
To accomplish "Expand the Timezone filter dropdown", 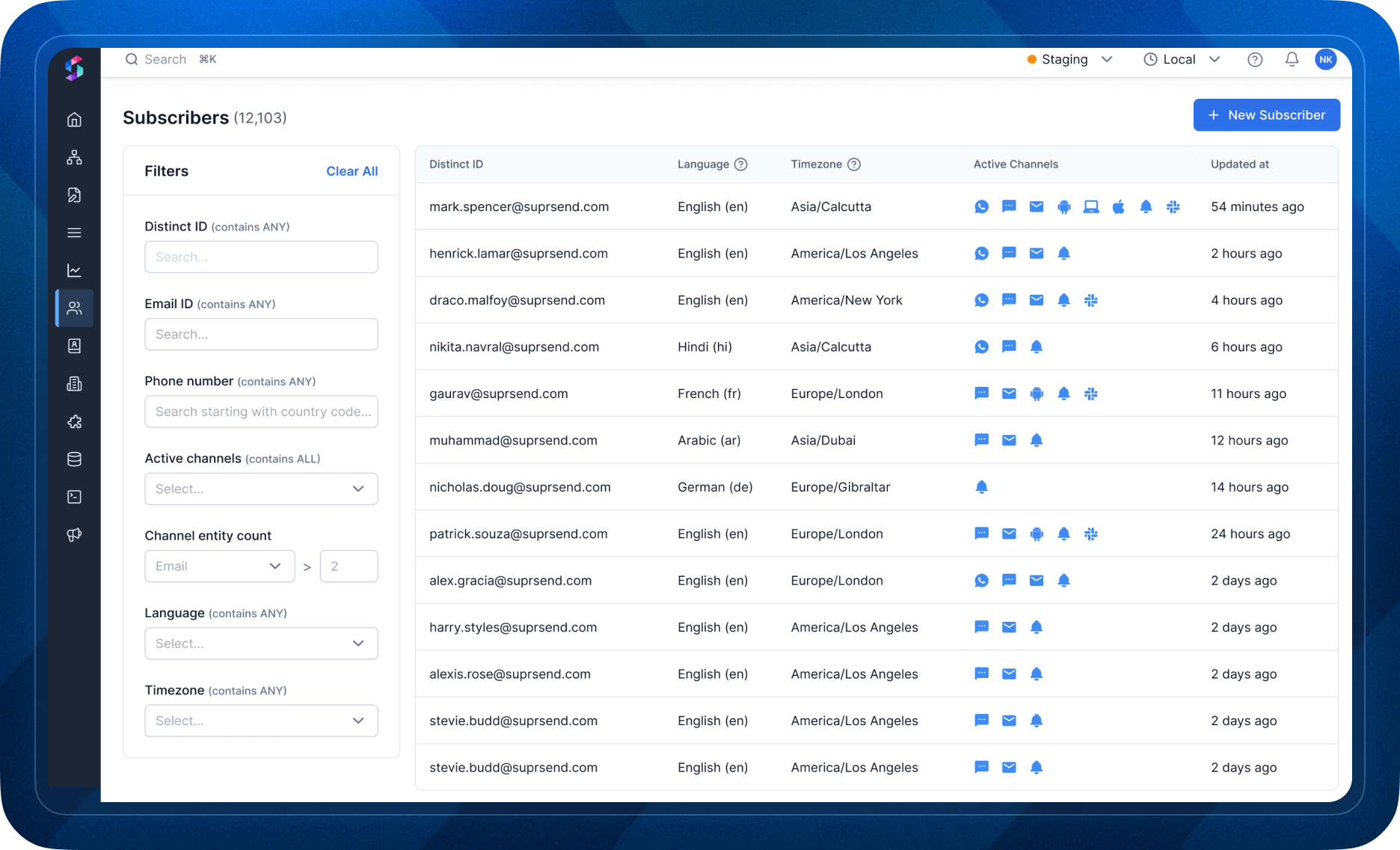I will (x=261, y=721).
